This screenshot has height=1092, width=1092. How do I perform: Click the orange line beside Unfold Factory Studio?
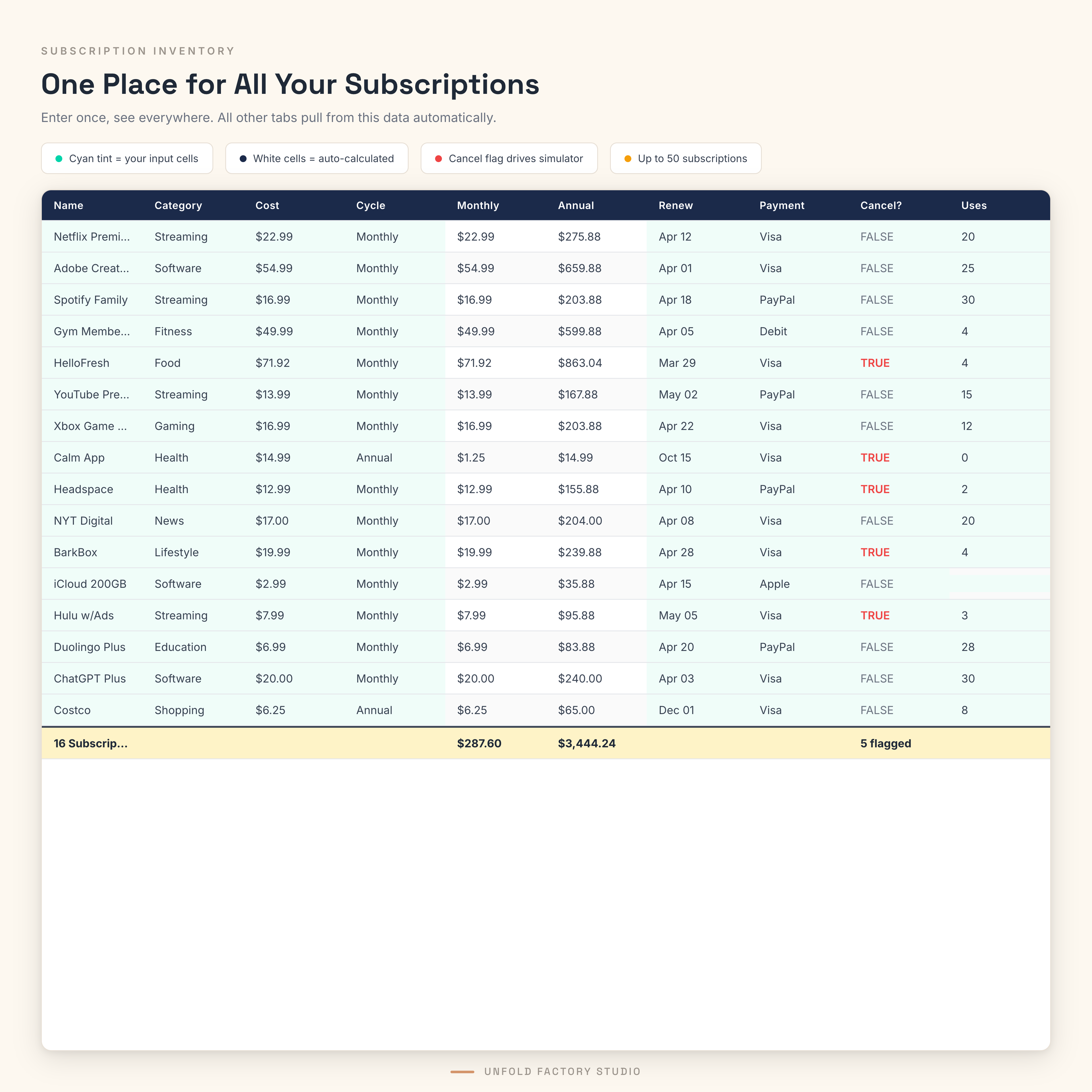[462, 1072]
